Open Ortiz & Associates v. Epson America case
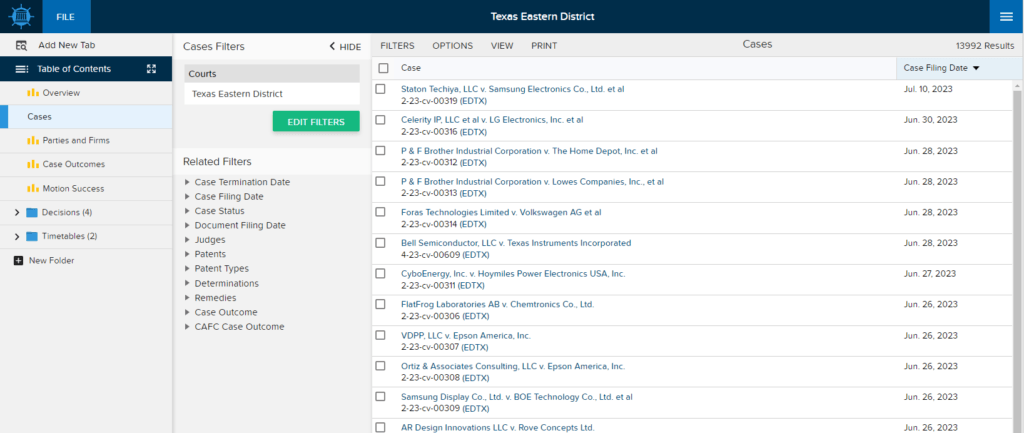This screenshot has height=433, width=1024. [513, 366]
